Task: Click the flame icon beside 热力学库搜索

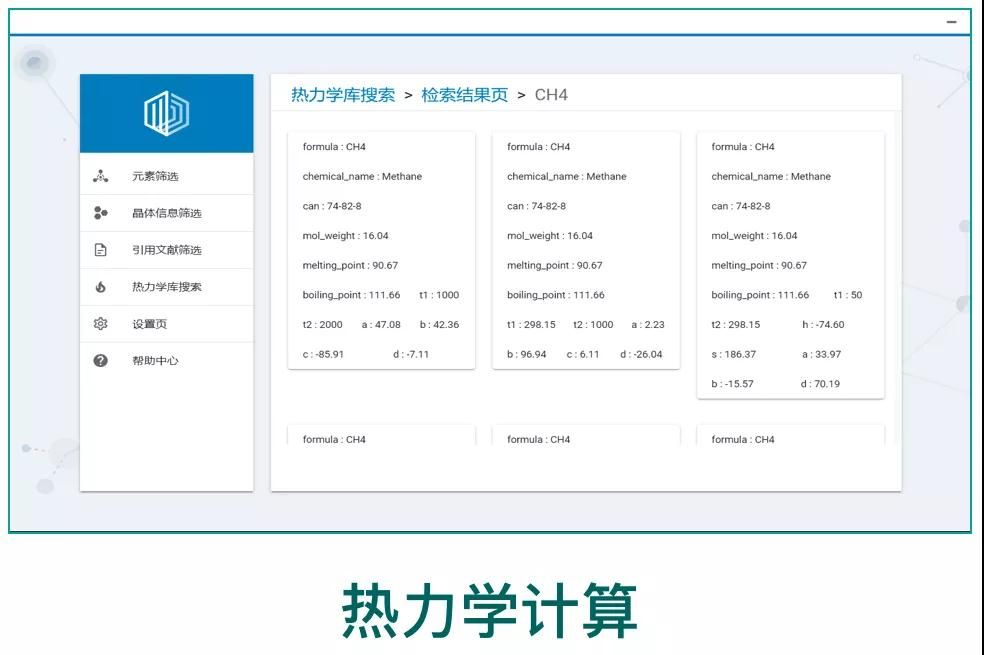Action: point(100,287)
